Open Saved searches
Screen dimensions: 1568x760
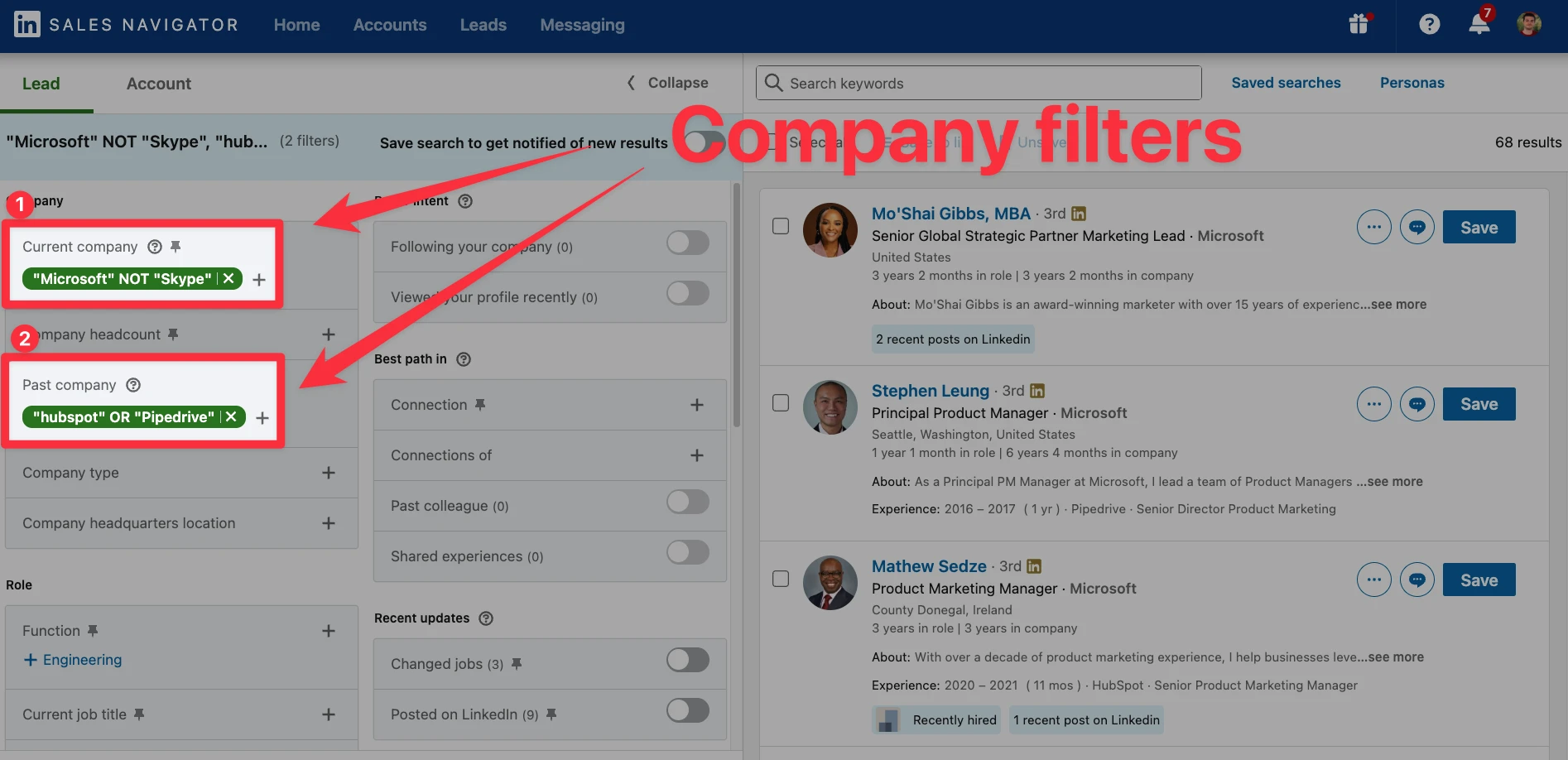[1286, 83]
